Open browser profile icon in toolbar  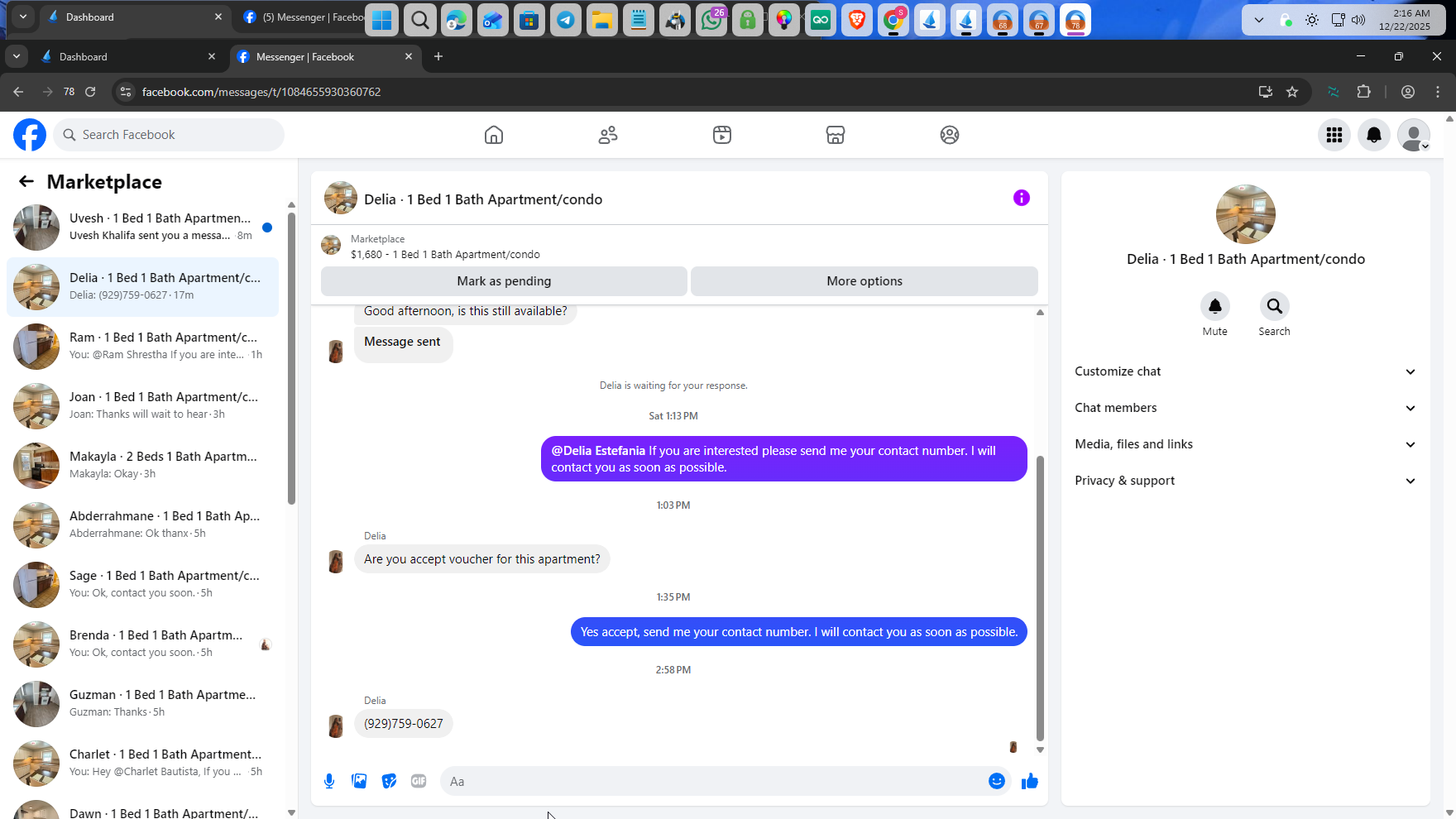[1407, 92]
